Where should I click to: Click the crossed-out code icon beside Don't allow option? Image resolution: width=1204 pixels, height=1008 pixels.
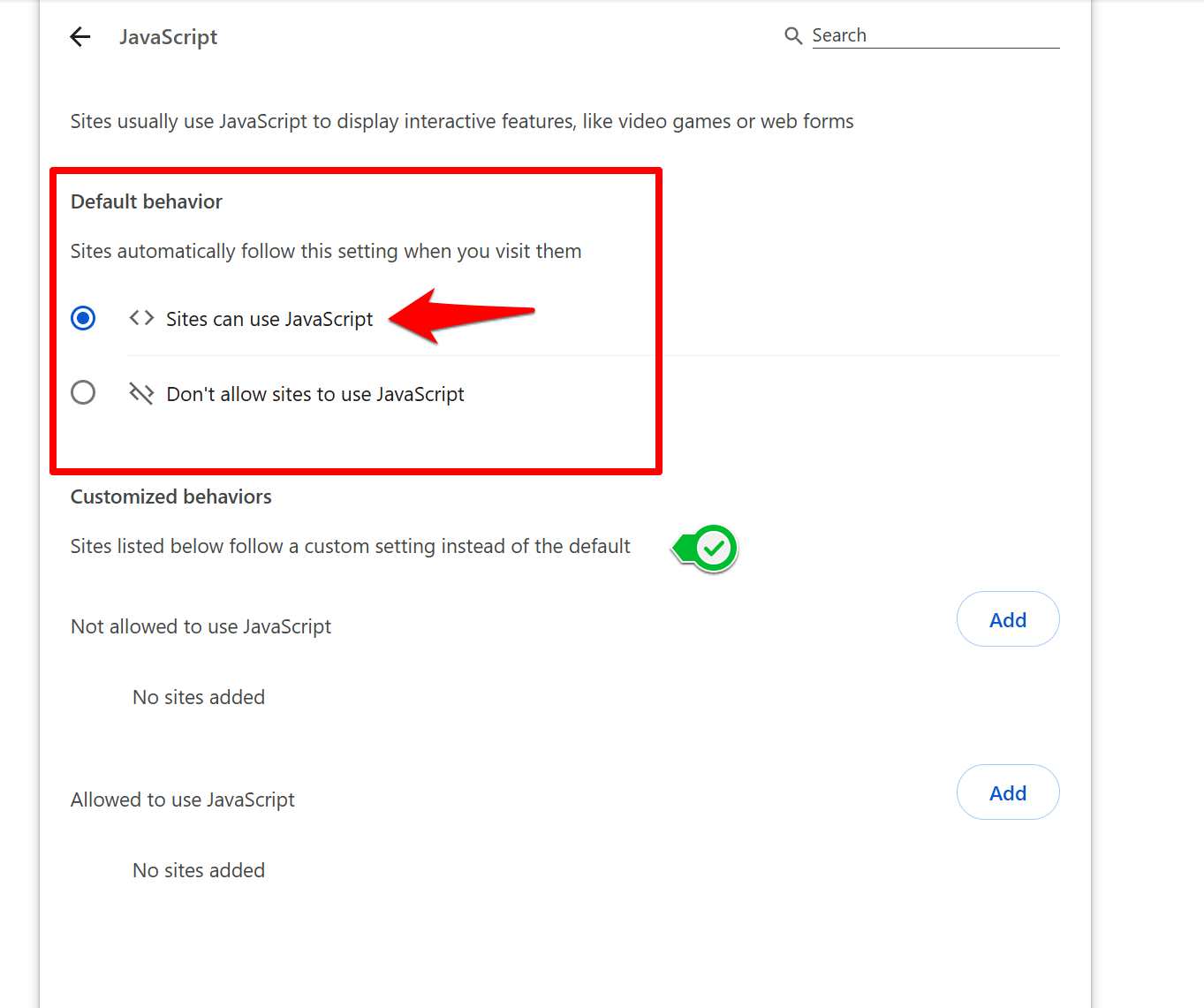[140, 392]
